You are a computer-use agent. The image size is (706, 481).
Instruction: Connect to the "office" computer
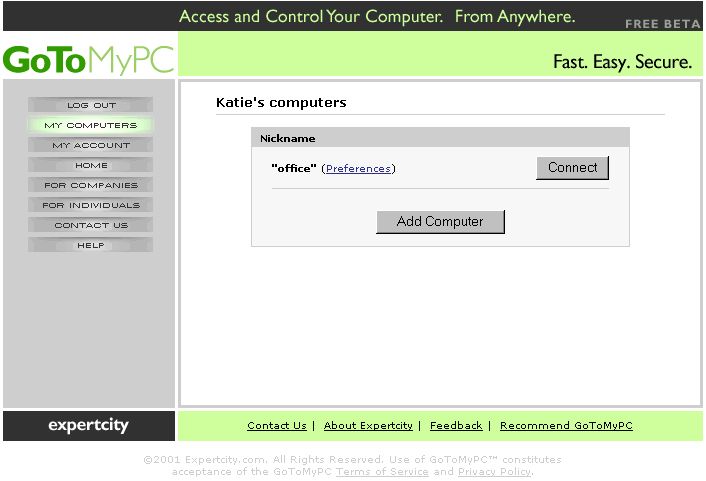[x=572, y=168]
